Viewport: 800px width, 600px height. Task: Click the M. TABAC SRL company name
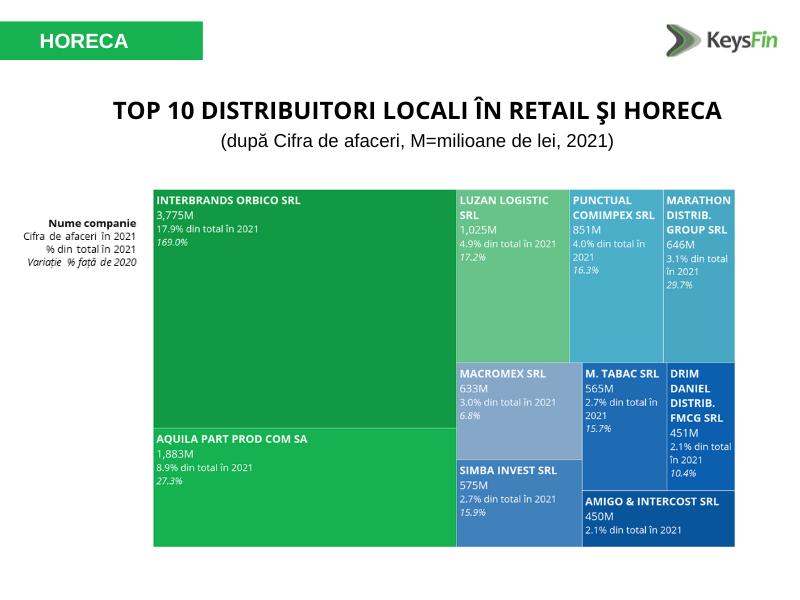[x=622, y=373]
